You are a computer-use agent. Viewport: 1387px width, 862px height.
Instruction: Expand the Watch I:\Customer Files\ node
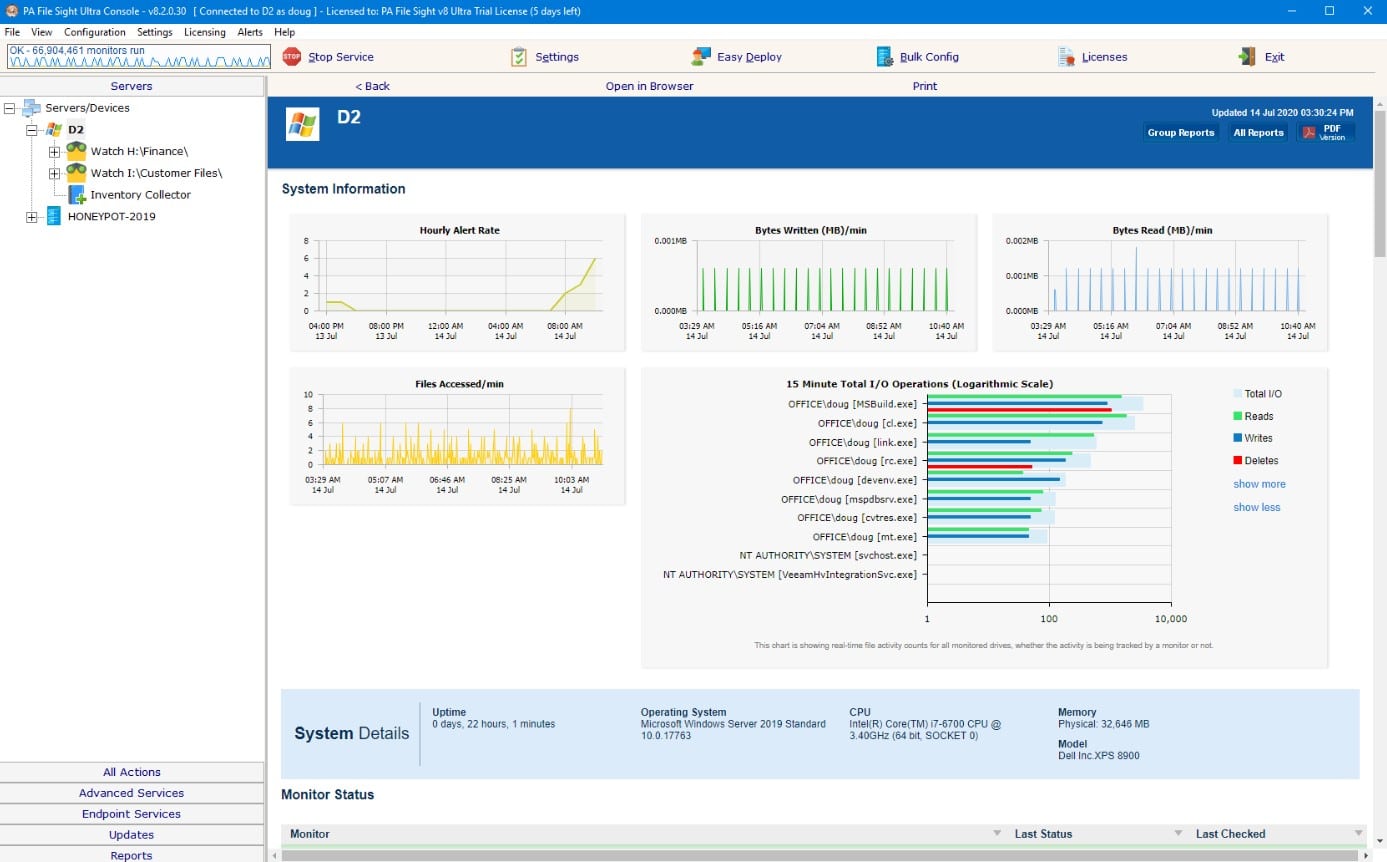pos(54,174)
